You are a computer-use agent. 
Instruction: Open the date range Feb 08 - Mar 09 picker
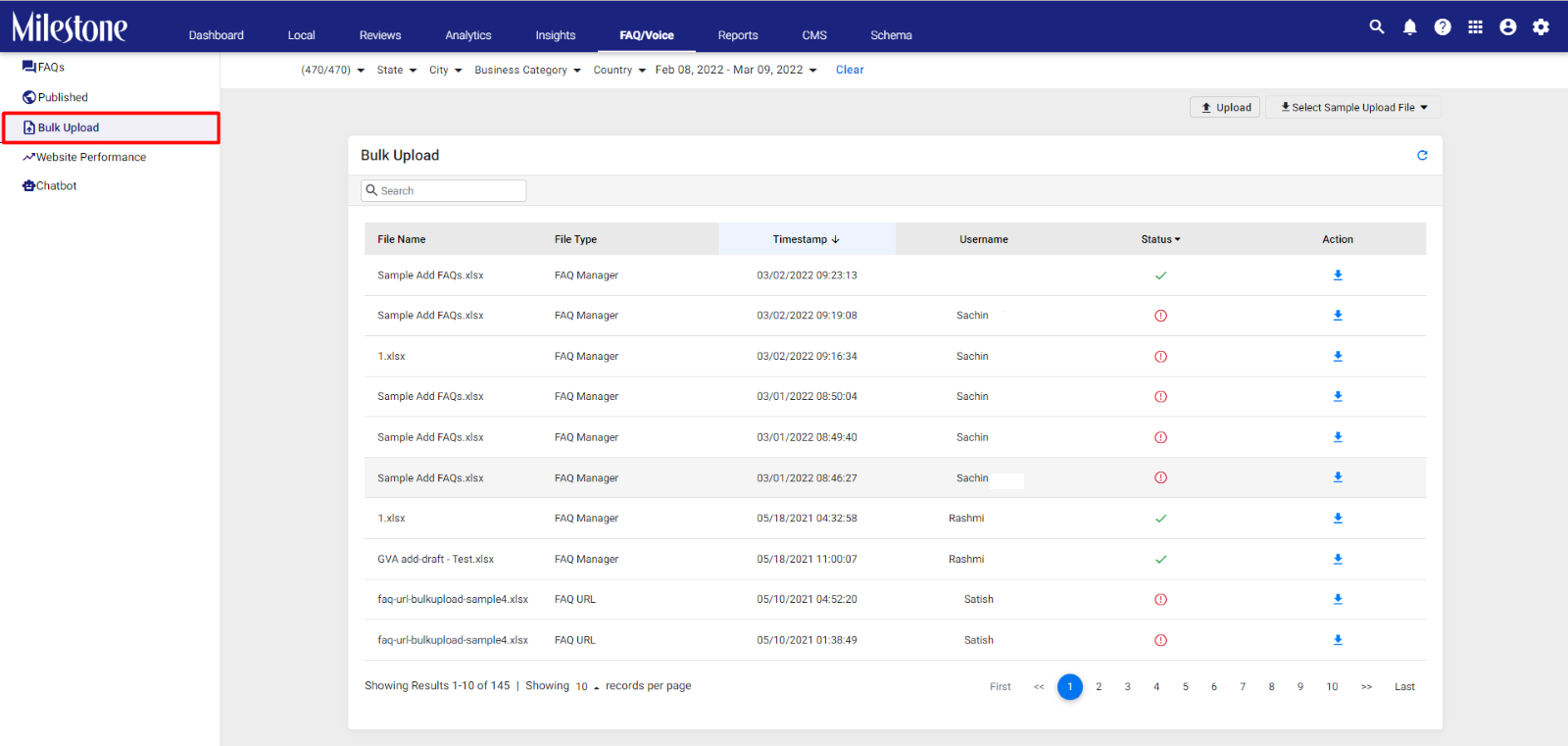(x=736, y=70)
